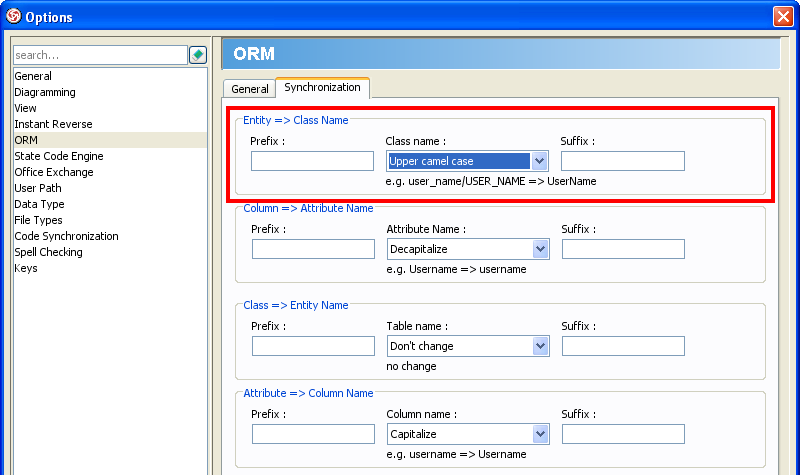
Task: Click the 'e.g. user_name/USER_NAME => UserName' example text
Action: (491, 181)
